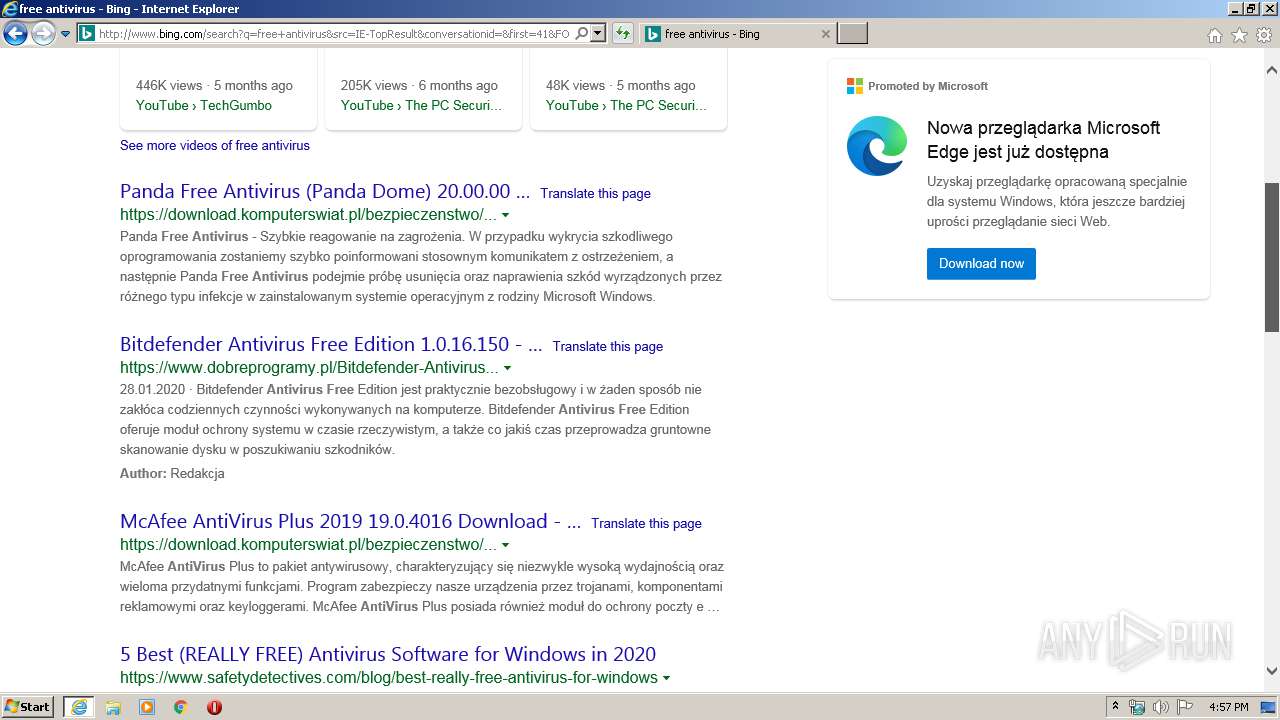The height and width of the screenshot is (720, 1280).
Task: Open the Tools gear icon
Action: pyautogui.click(x=1264, y=35)
